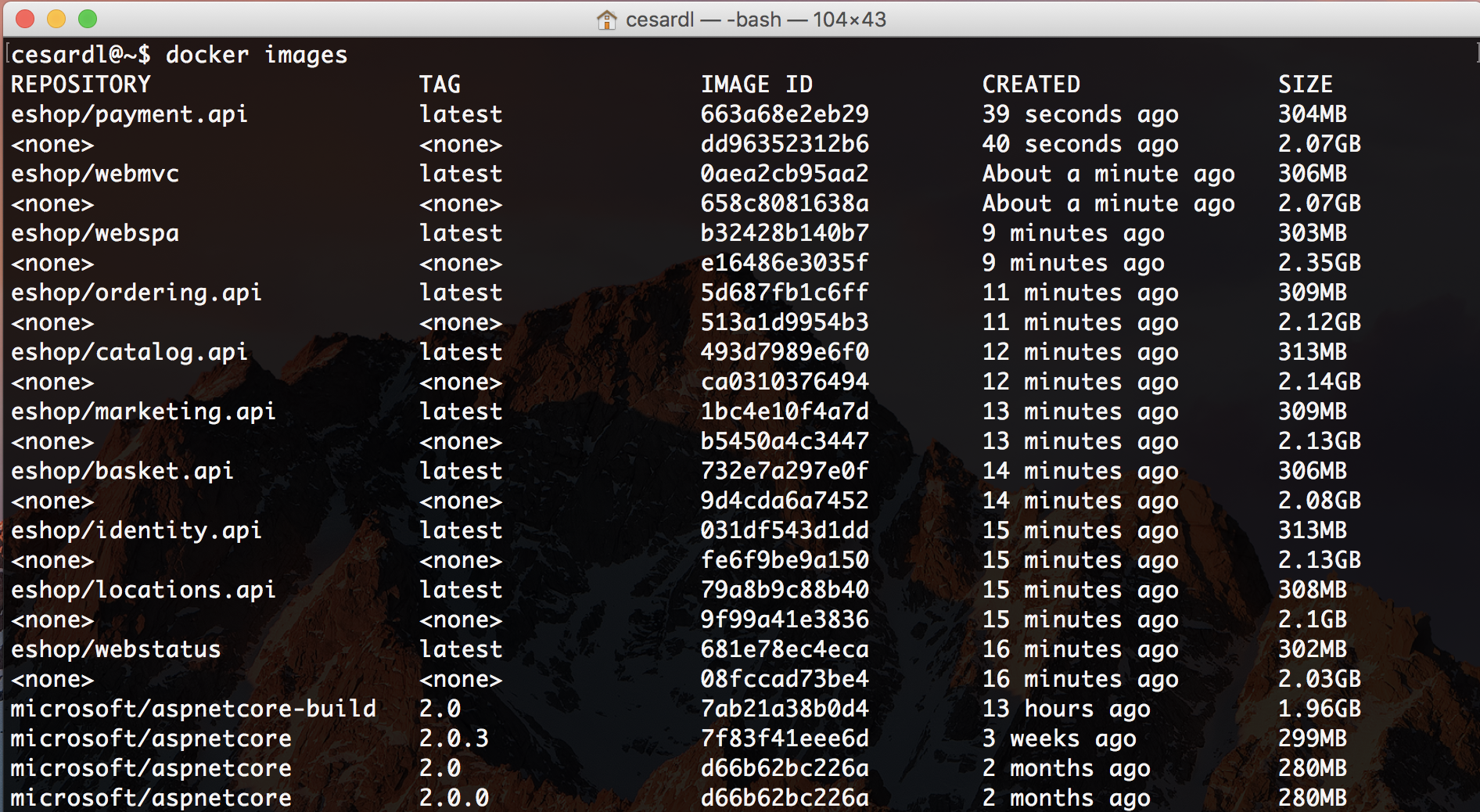Select the eshop/identity.api repository name
Viewport: 1480px width, 812px height.
(x=136, y=530)
